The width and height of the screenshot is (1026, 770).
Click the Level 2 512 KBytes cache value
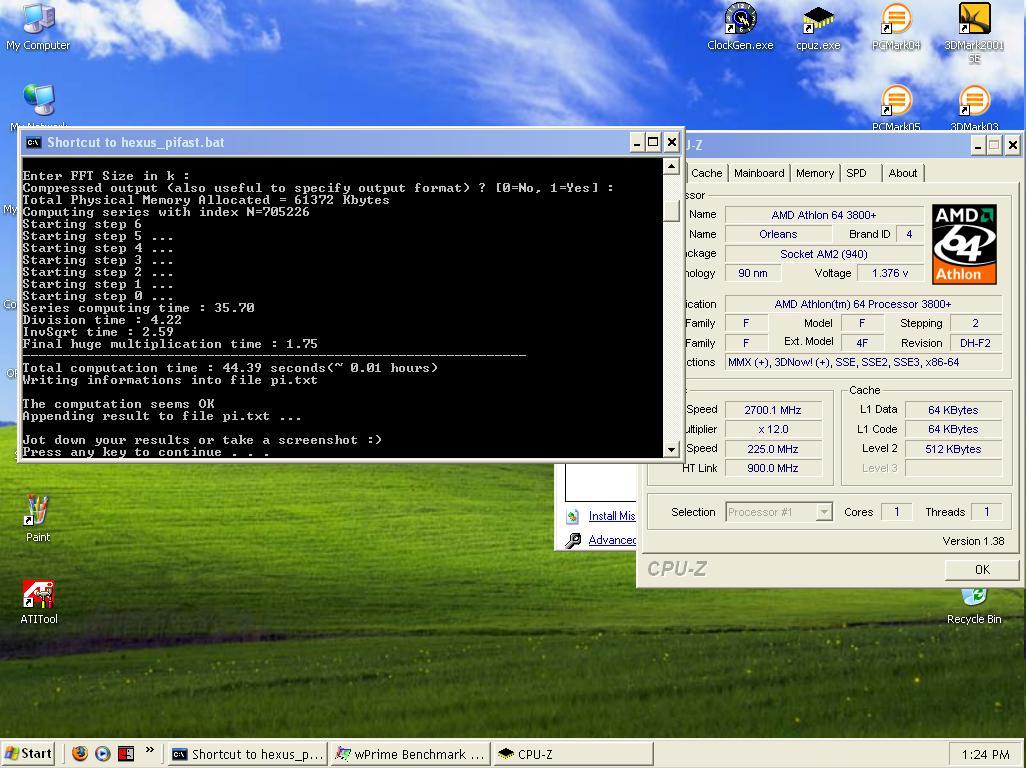(x=953, y=449)
